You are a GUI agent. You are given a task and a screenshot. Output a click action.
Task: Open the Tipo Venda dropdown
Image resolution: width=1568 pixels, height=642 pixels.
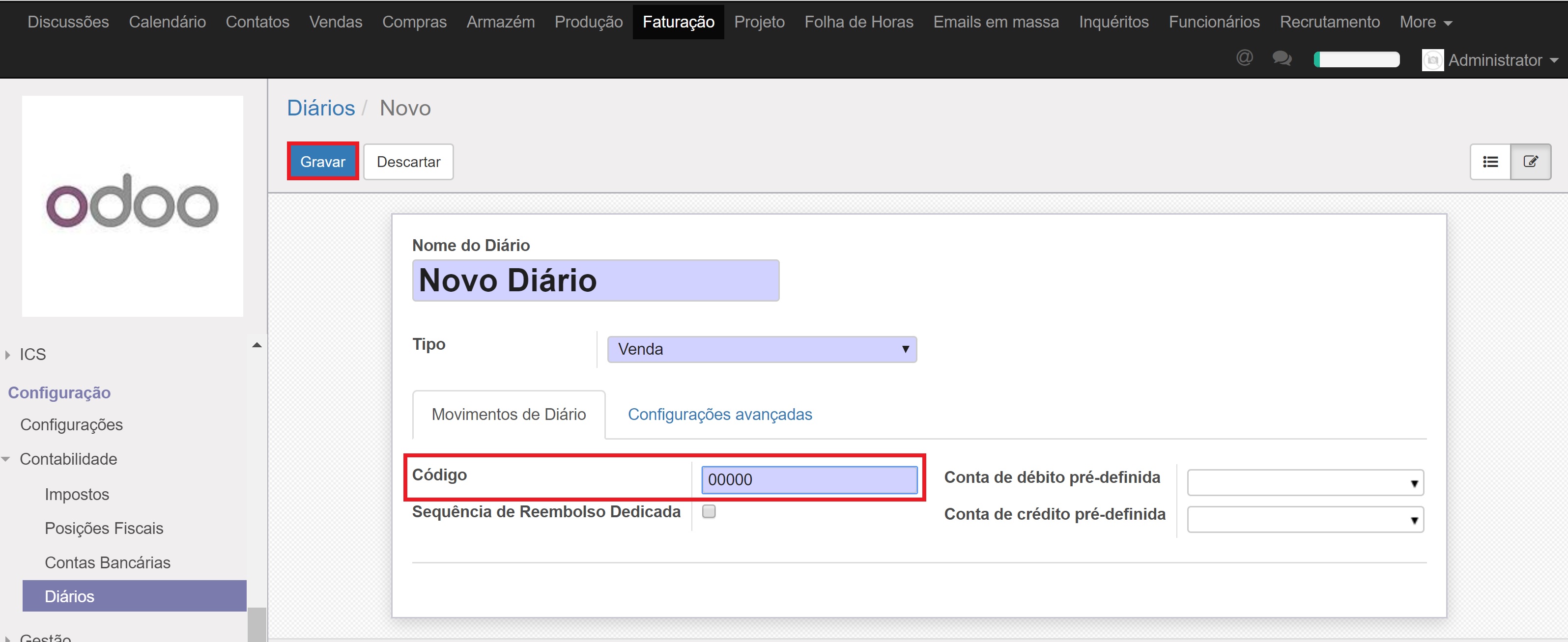[x=762, y=349]
